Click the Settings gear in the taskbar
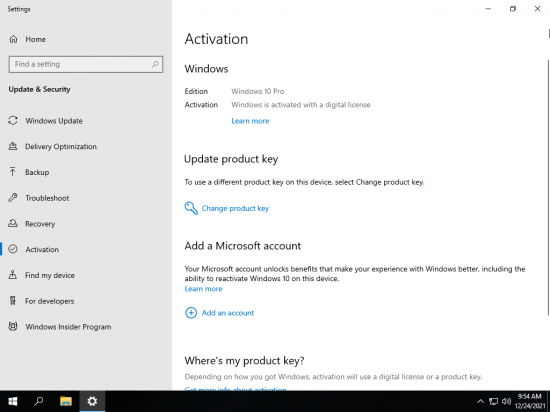Image resolution: width=550 pixels, height=412 pixels. (x=92, y=401)
